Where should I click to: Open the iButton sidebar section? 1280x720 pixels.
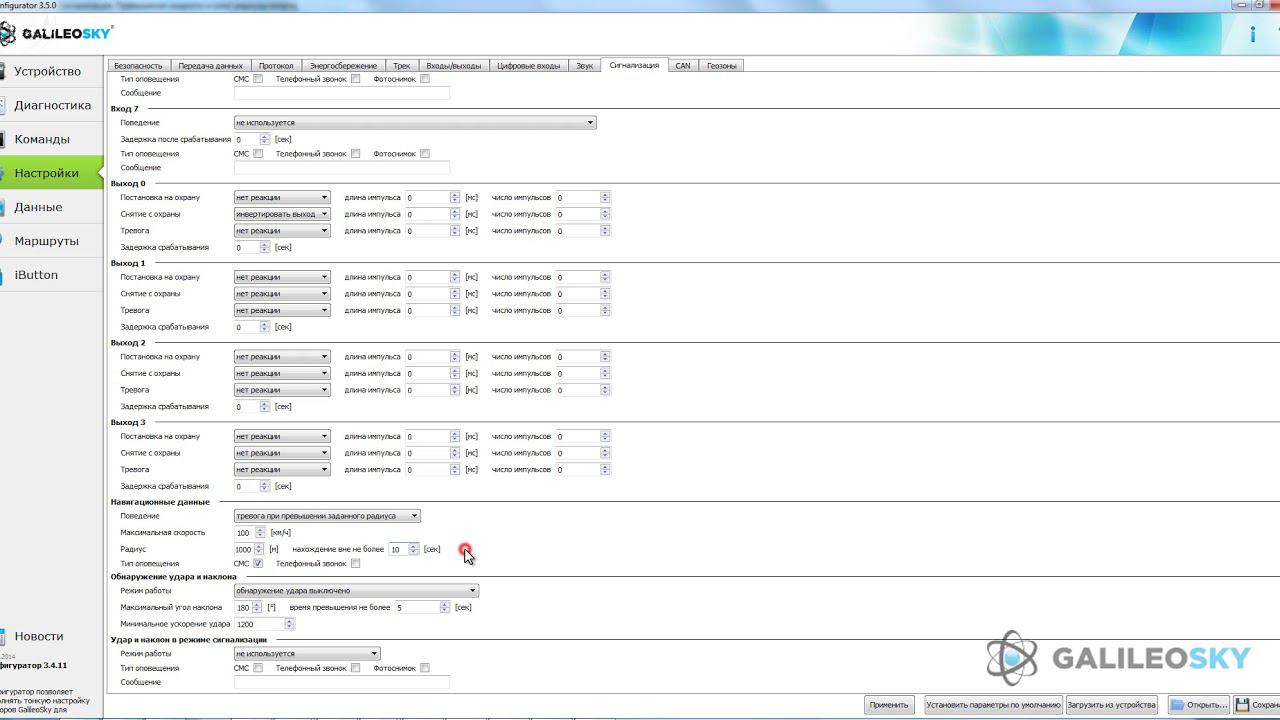(x=36, y=275)
